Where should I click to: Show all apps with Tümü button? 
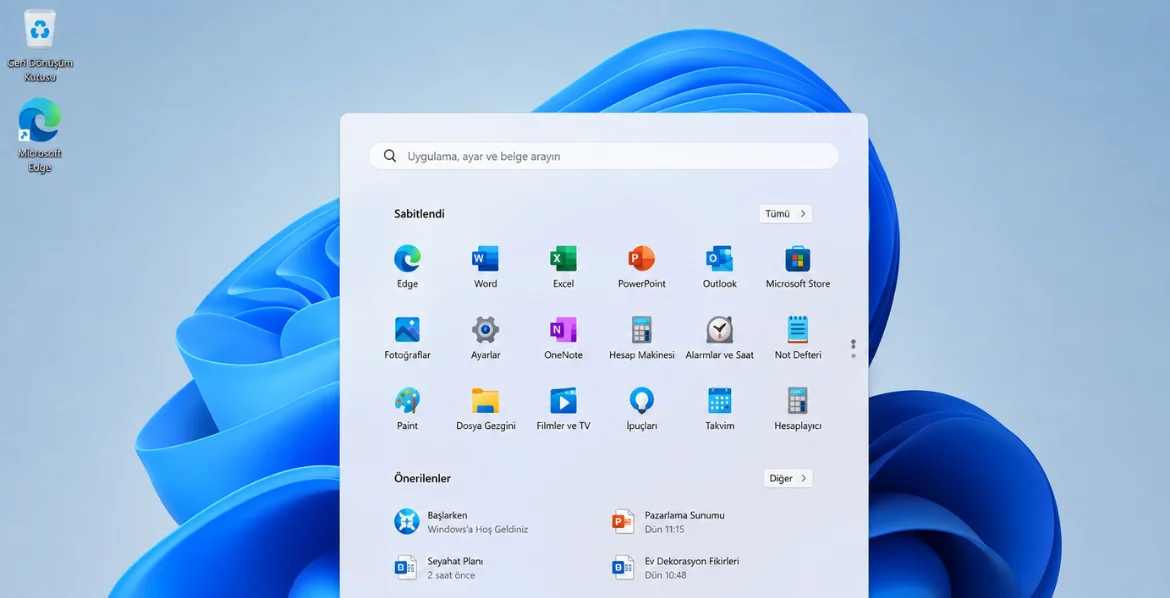pos(786,214)
